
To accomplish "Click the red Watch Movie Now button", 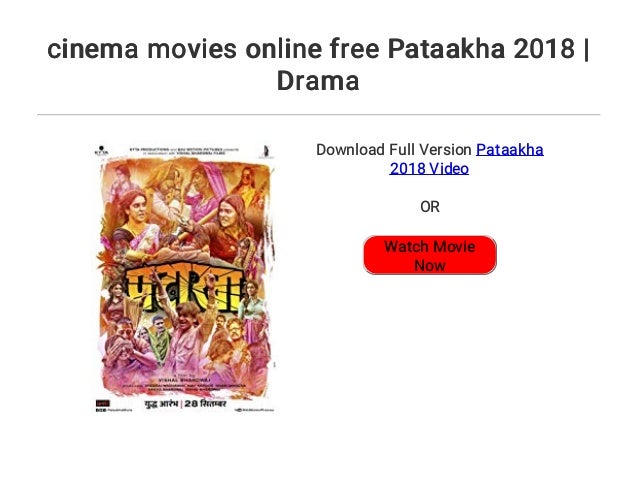I will click(x=430, y=255).
